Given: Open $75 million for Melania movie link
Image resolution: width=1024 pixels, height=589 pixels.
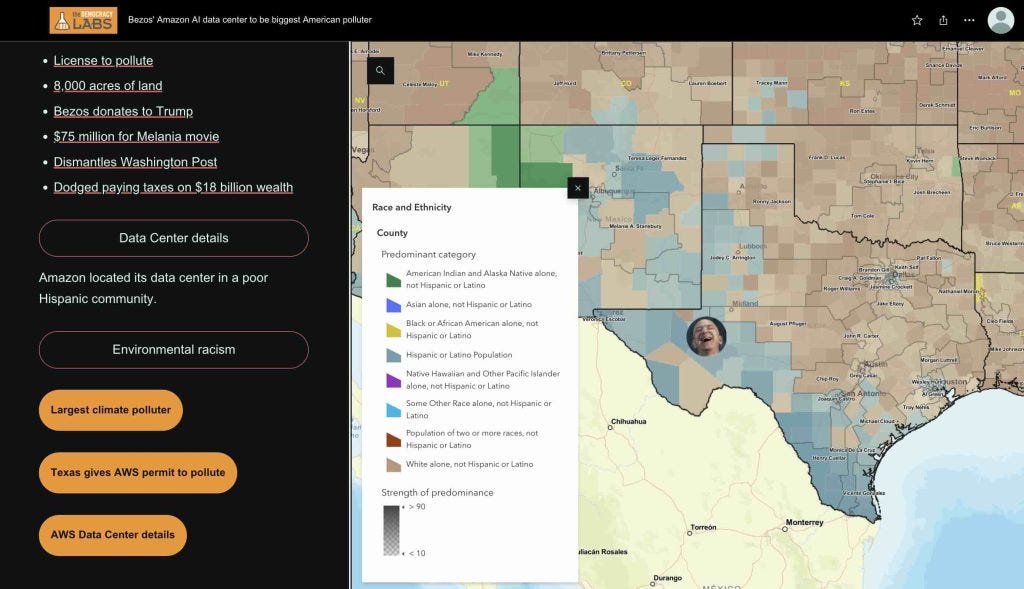Looking at the screenshot, I should tap(136, 136).
